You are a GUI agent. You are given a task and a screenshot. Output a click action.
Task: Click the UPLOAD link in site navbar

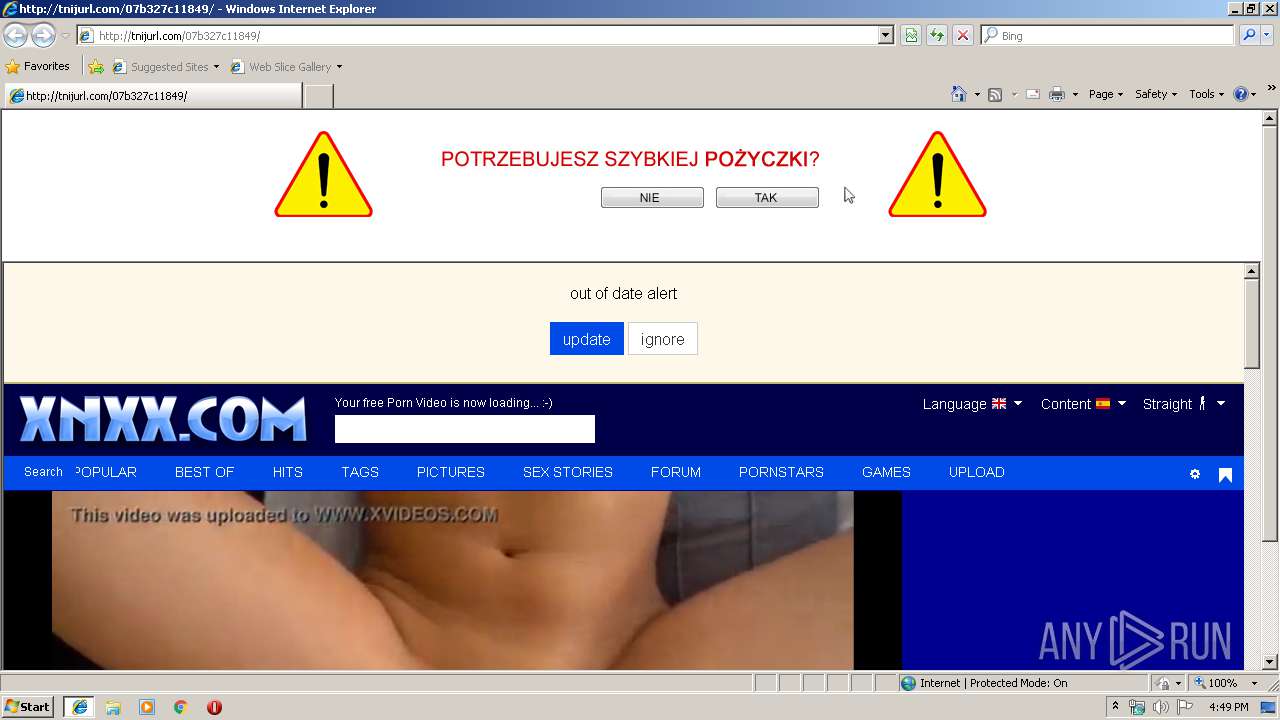point(977,472)
